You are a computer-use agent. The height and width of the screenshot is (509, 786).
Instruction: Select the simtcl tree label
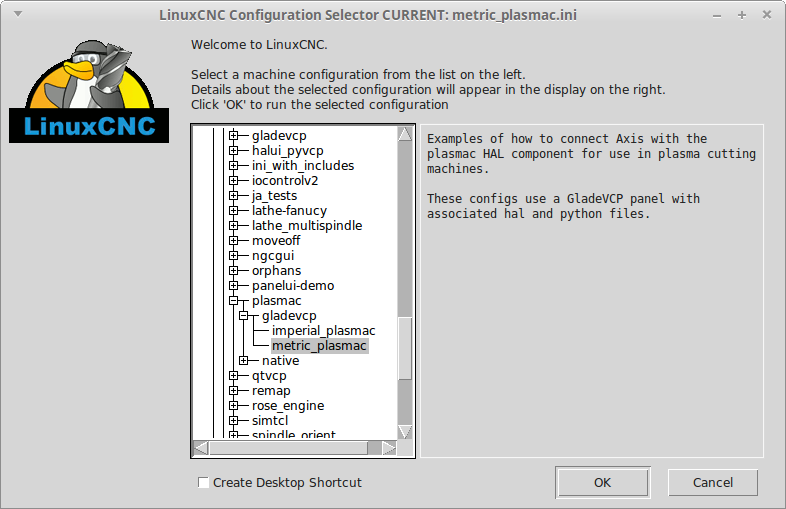[x=270, y=421]
